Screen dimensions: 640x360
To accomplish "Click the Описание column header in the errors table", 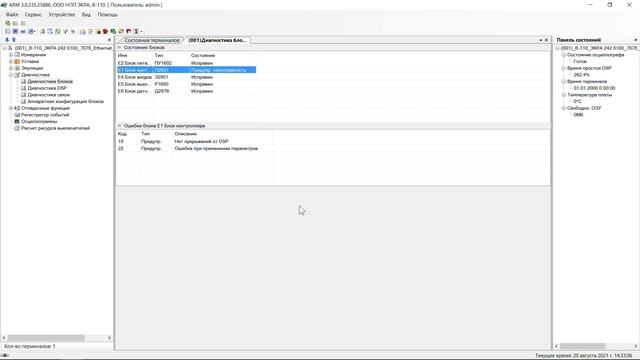I will [222, 134].
